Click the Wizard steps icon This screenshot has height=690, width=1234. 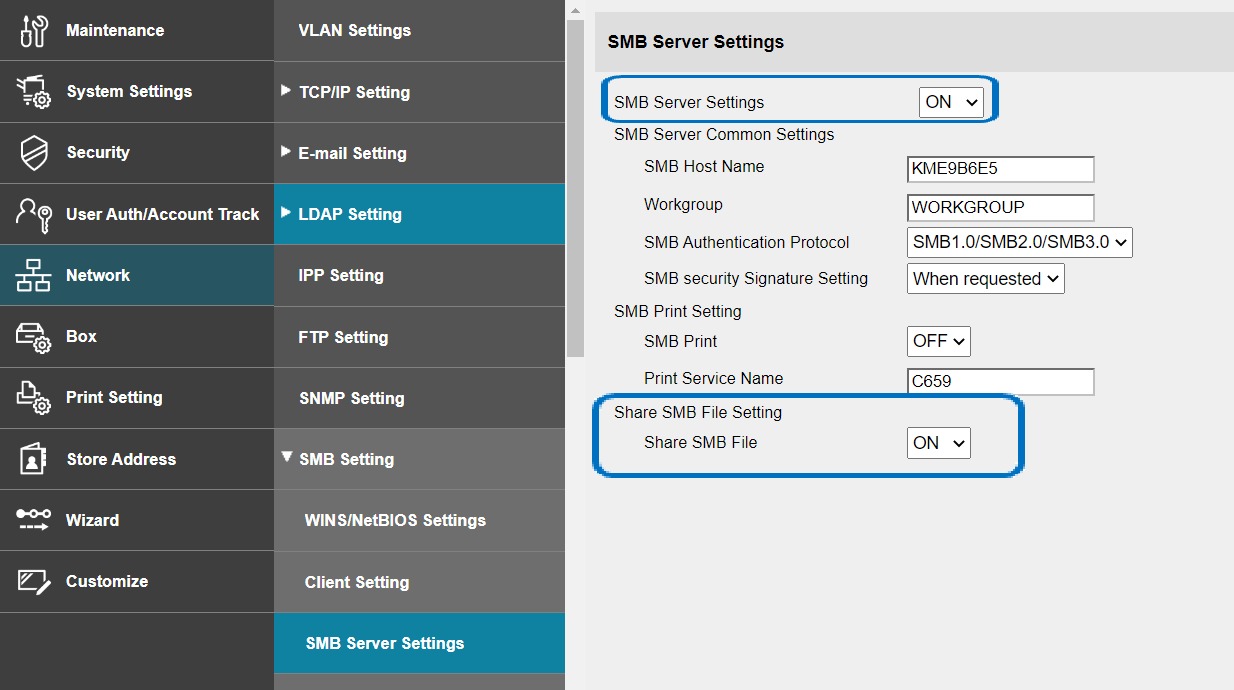pyautogui.click(x=33, y=520)
